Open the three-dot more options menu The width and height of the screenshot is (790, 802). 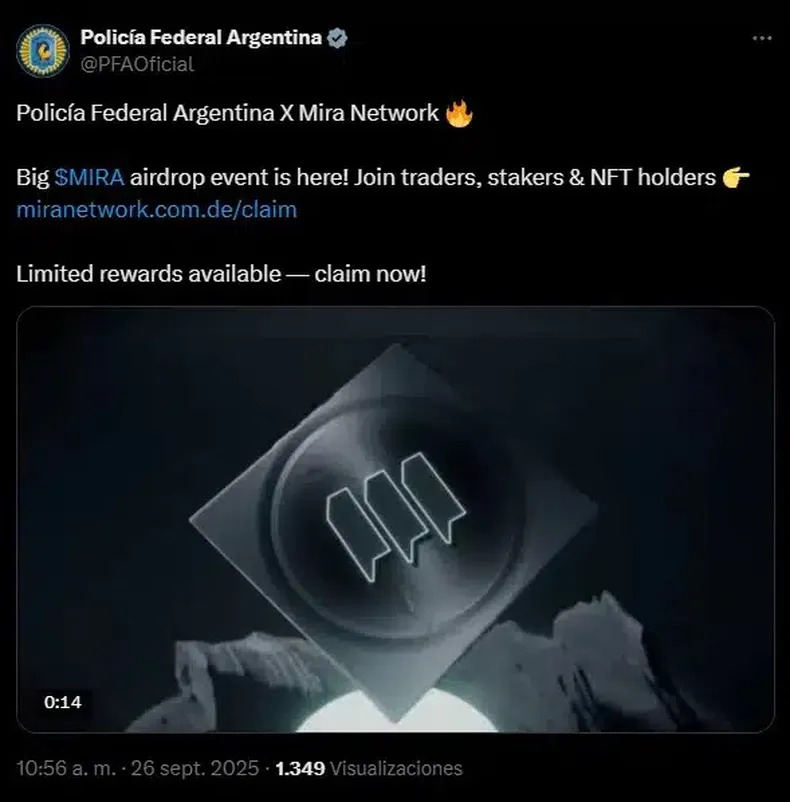click(x=762, y=38)
